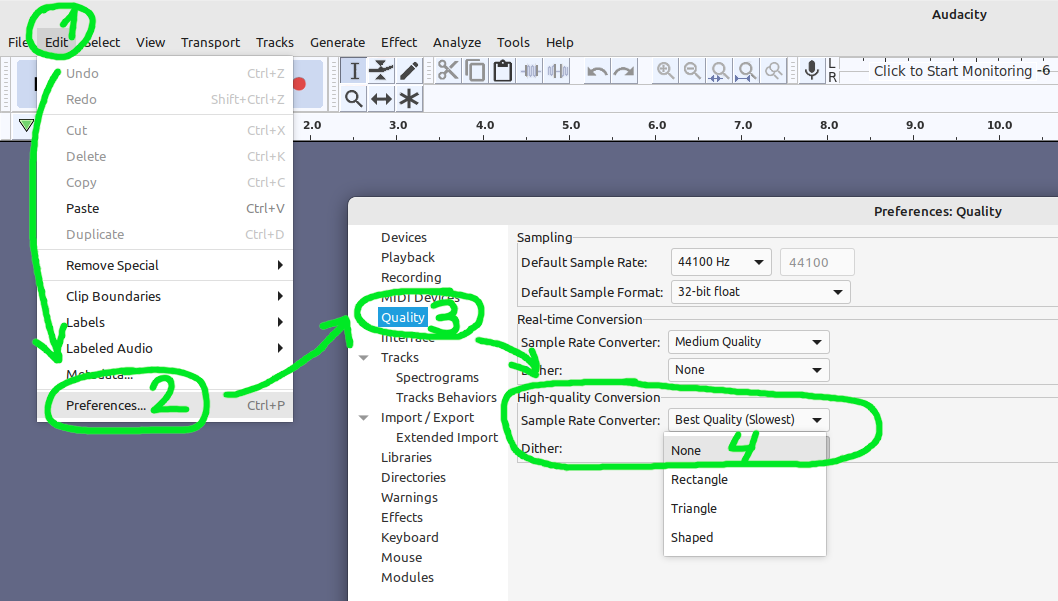Image resolution: width=1058 pixels, height=601 pixels.
Task: Open the View menu
Action: click(x=150, y=42)
